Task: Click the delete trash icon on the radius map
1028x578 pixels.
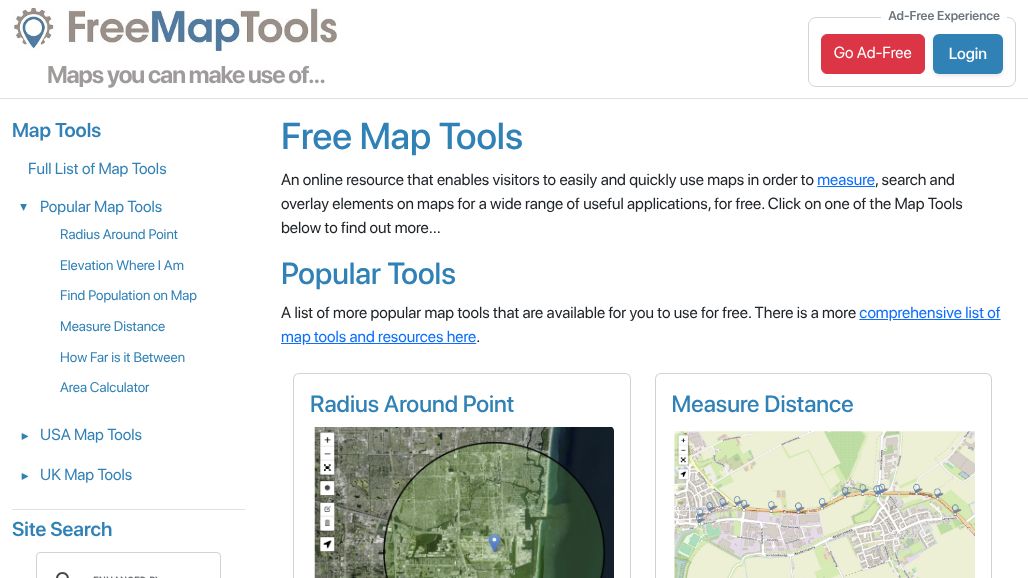Action: click(x=327, y=523)
